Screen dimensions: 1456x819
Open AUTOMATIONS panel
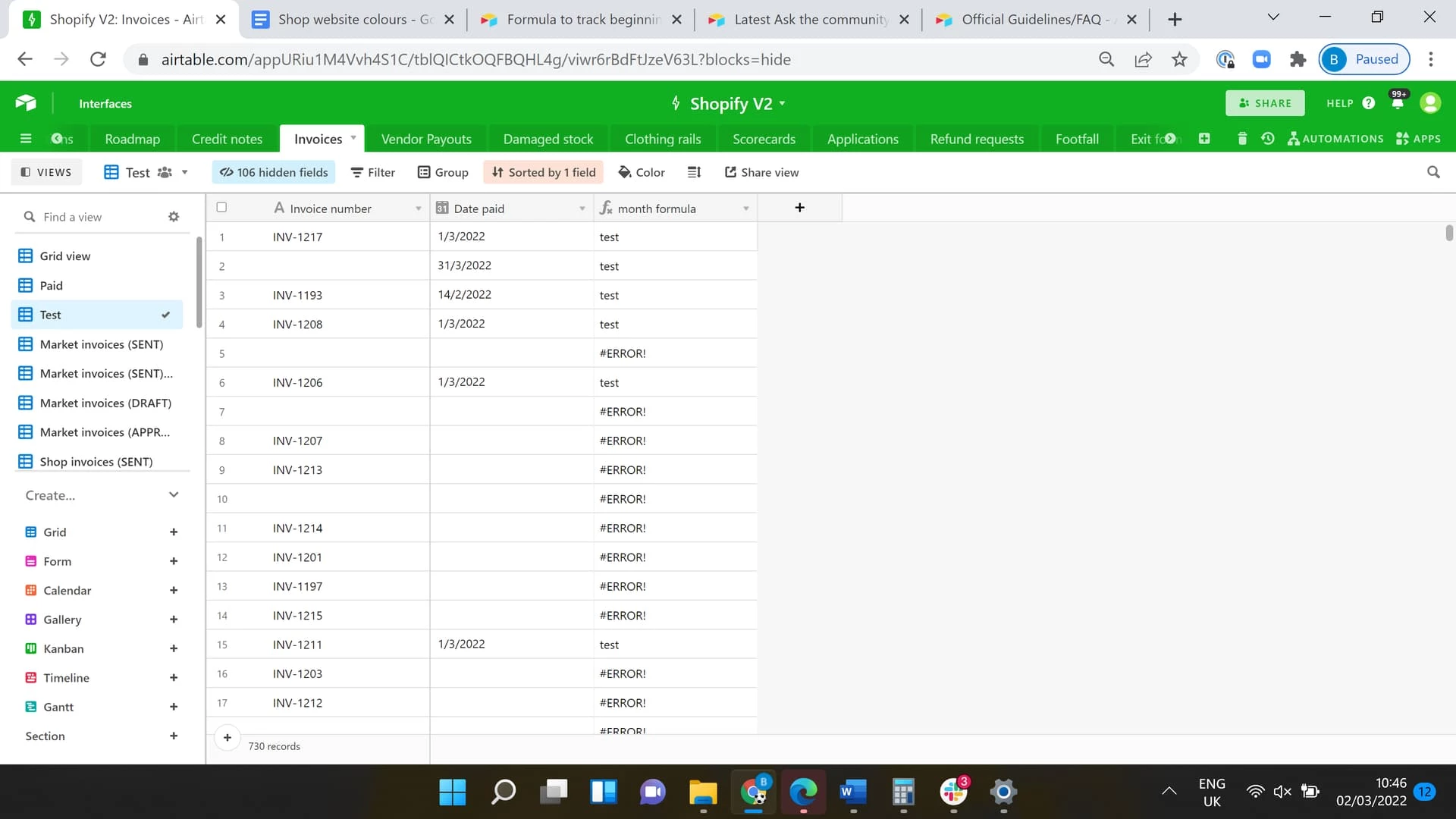click(1335, 139)
